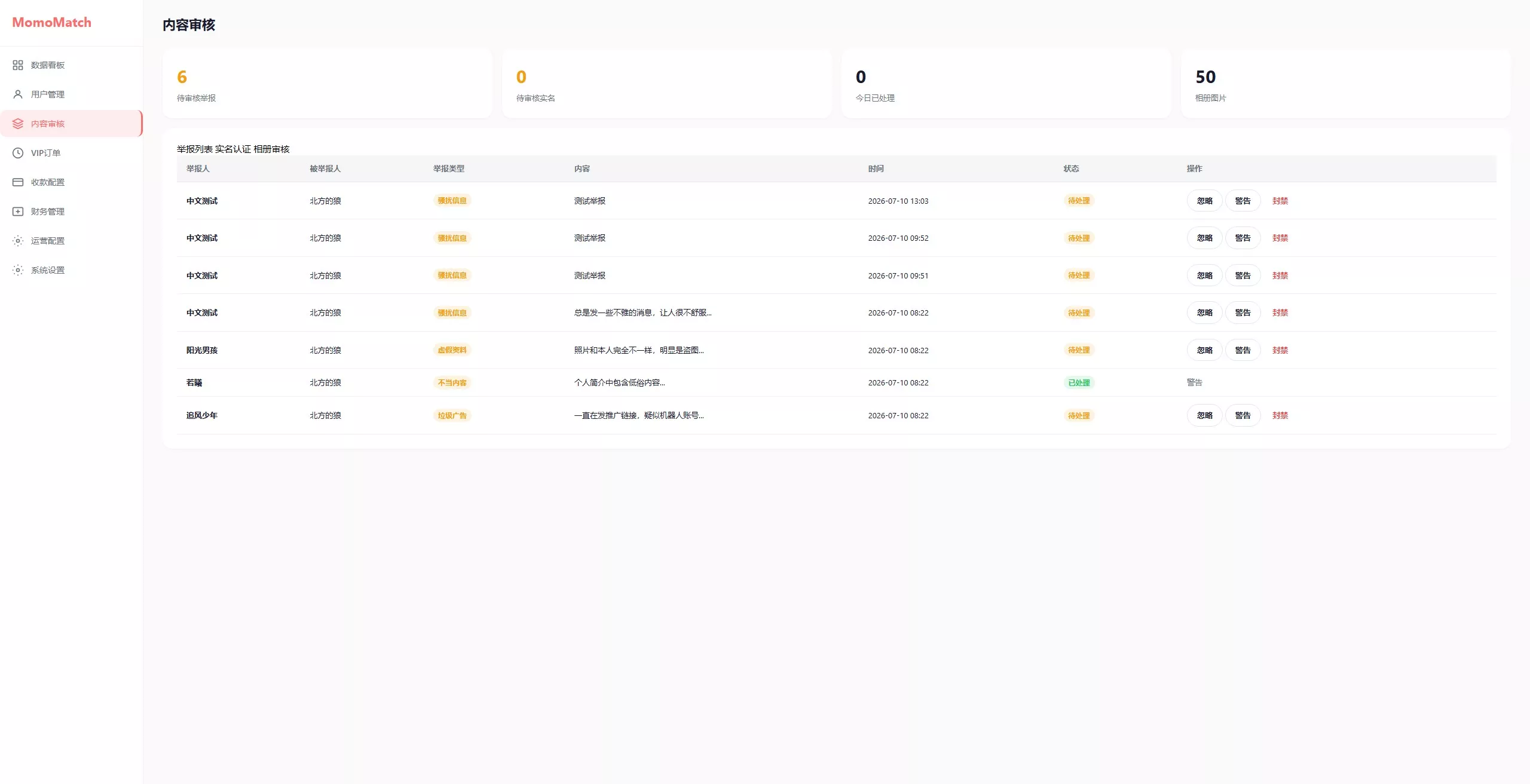Click the 待处理 badge in 追风少年 row
Screen dimensions: 1530x784
[1079, 415]
